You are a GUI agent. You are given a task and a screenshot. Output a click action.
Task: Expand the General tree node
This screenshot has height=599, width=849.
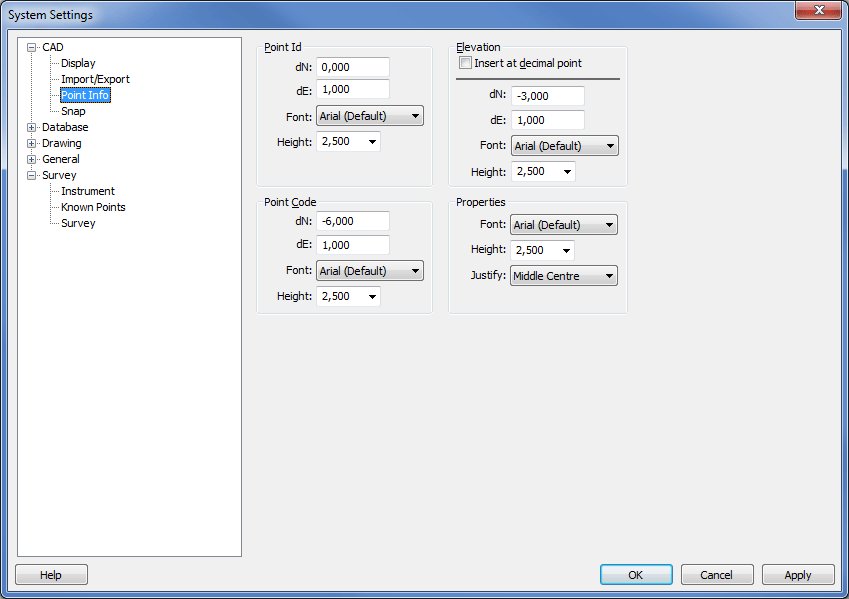[32, 159]
